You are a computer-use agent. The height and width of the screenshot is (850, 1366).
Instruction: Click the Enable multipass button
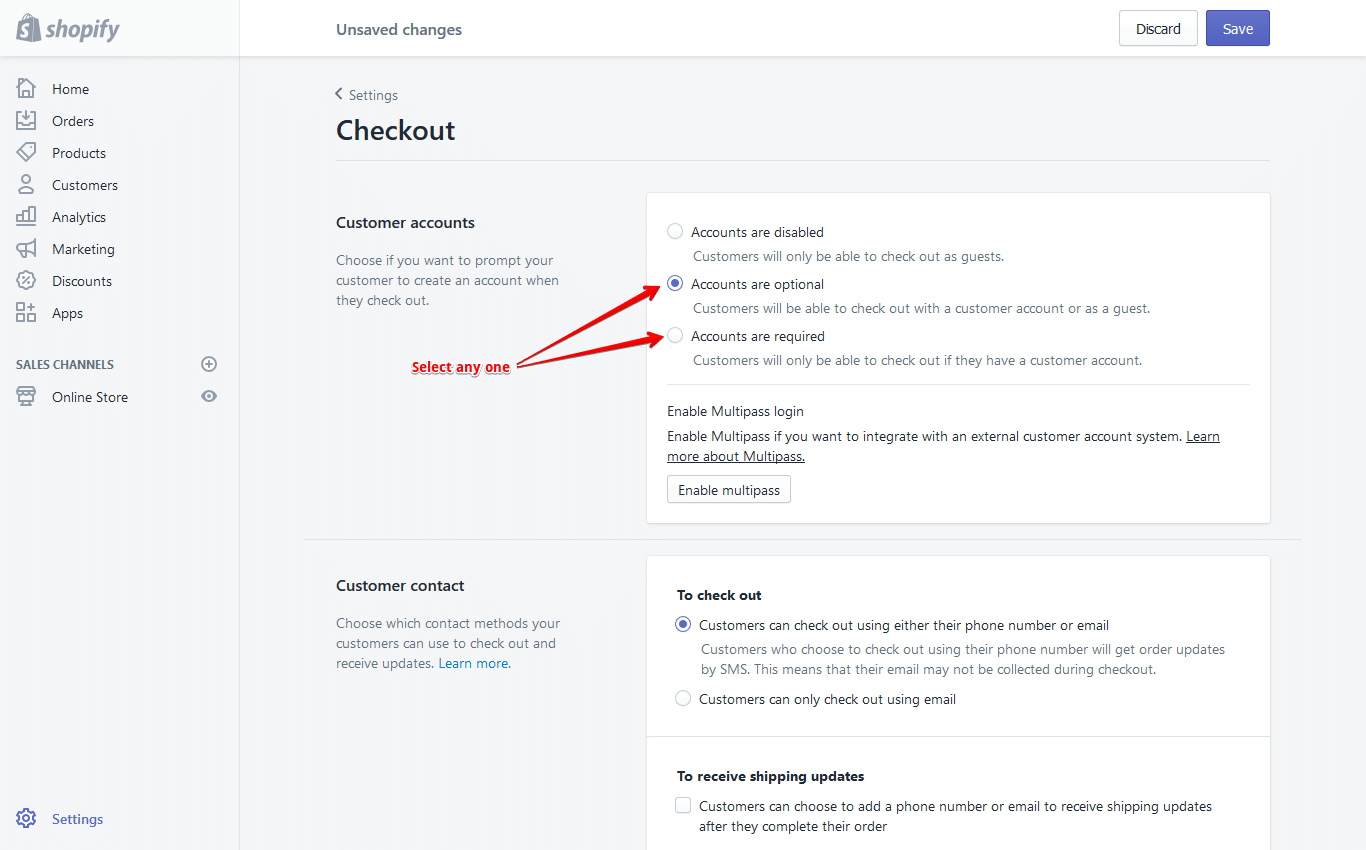click(x=729, y=490)
